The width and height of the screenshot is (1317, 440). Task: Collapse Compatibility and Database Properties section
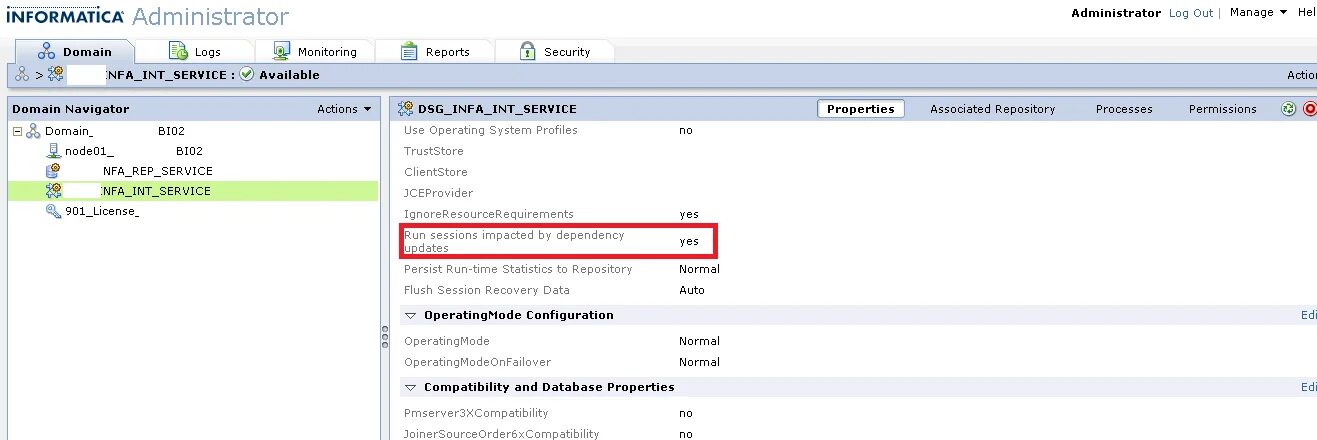(x=409, y=387)
